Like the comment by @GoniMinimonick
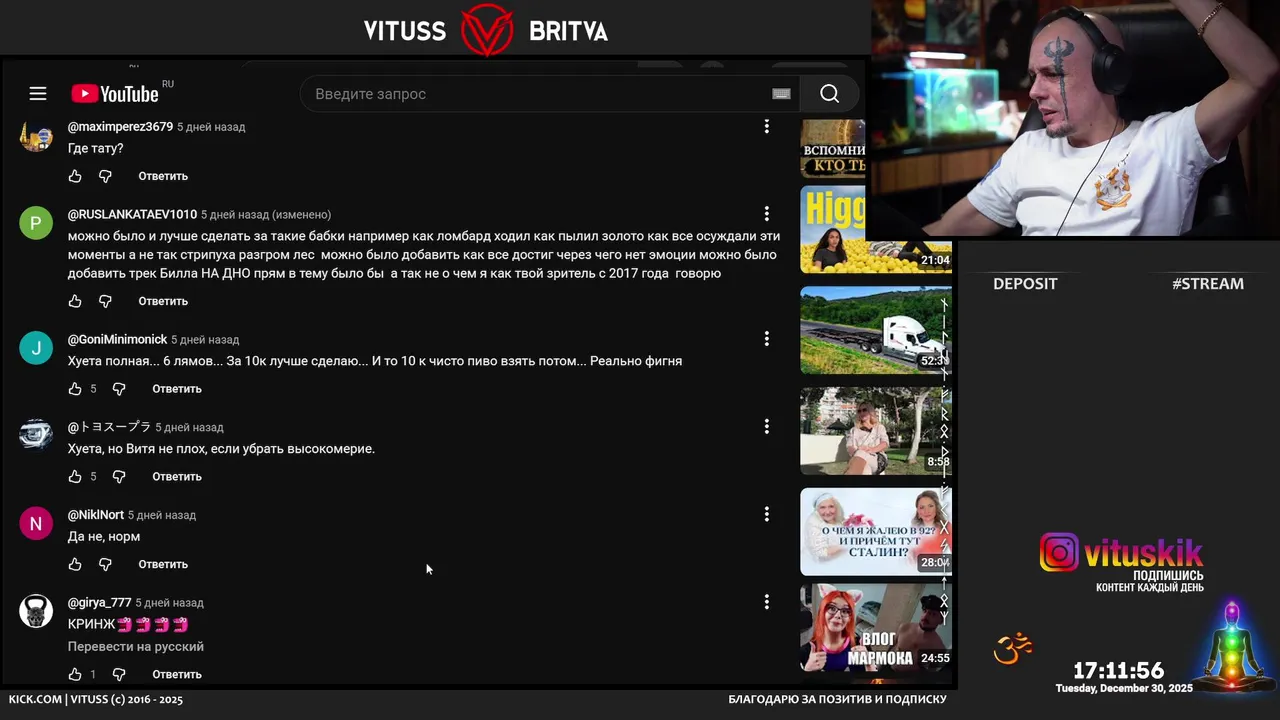 (75, 389)
